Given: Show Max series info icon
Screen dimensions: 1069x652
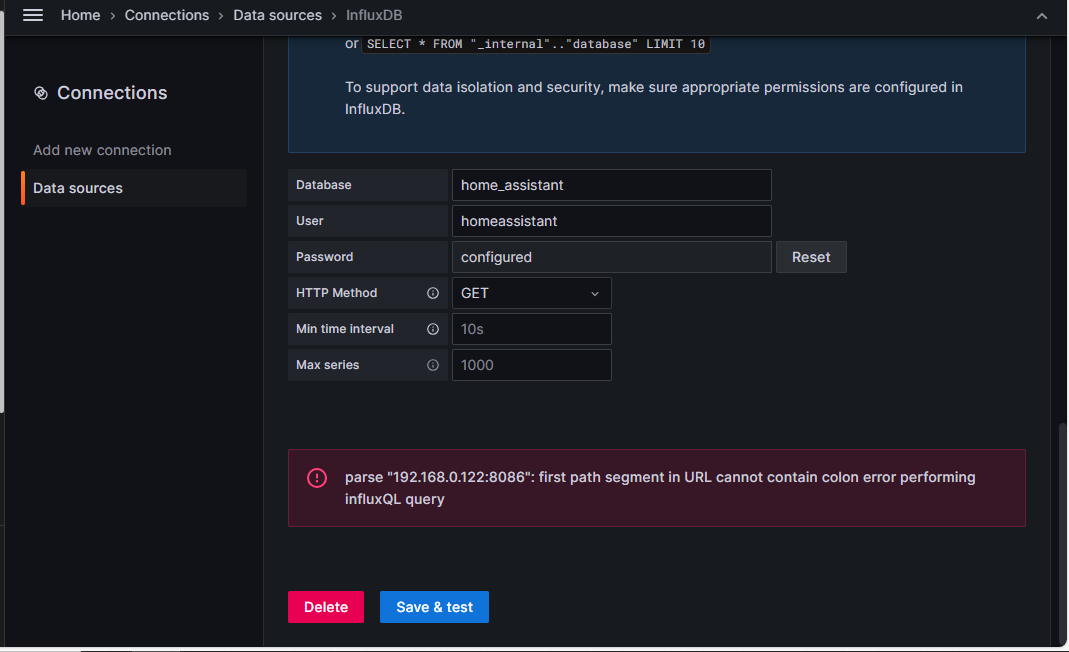Looking at the screenshot, I should click(433, 365).
